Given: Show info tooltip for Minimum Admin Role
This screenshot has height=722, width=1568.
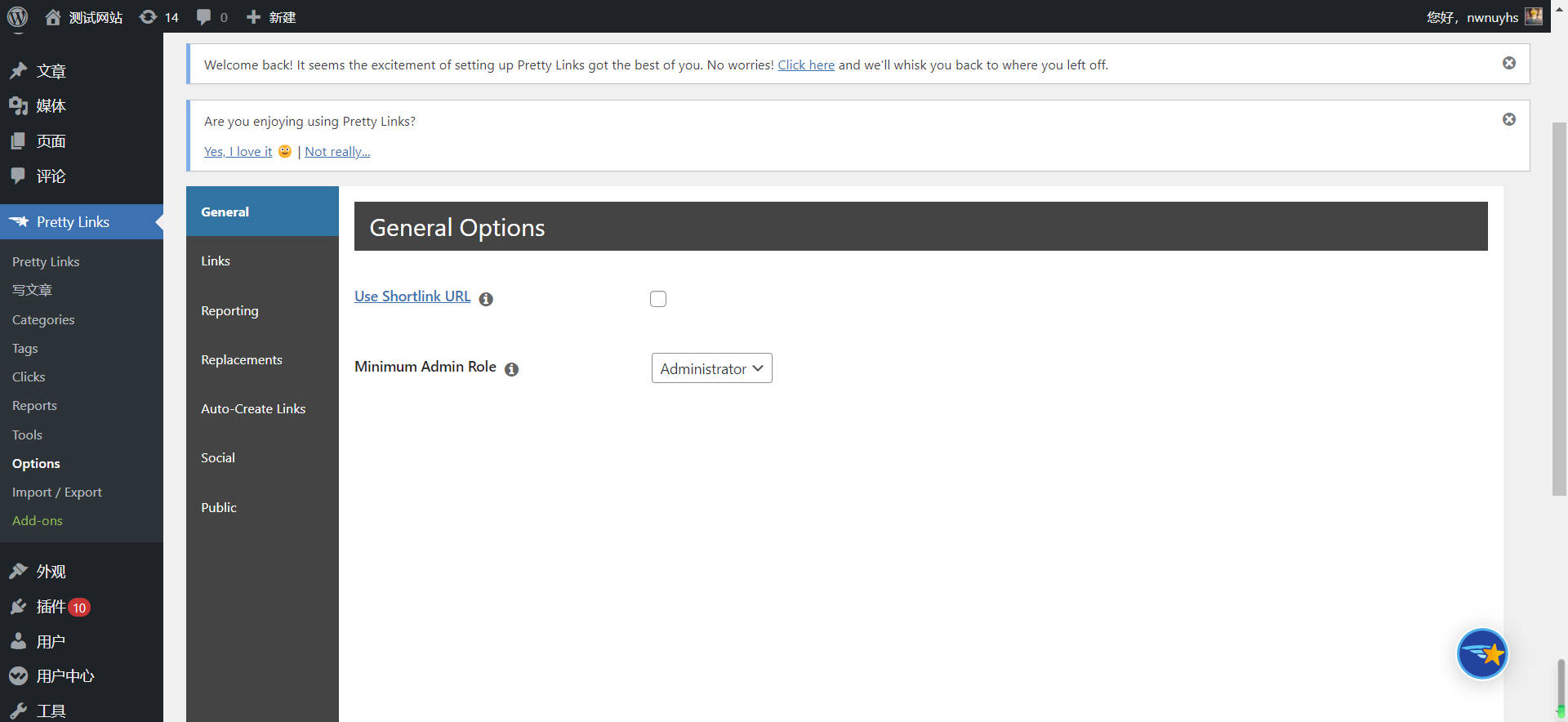Looking at the screenshot, I should [511, 369].
